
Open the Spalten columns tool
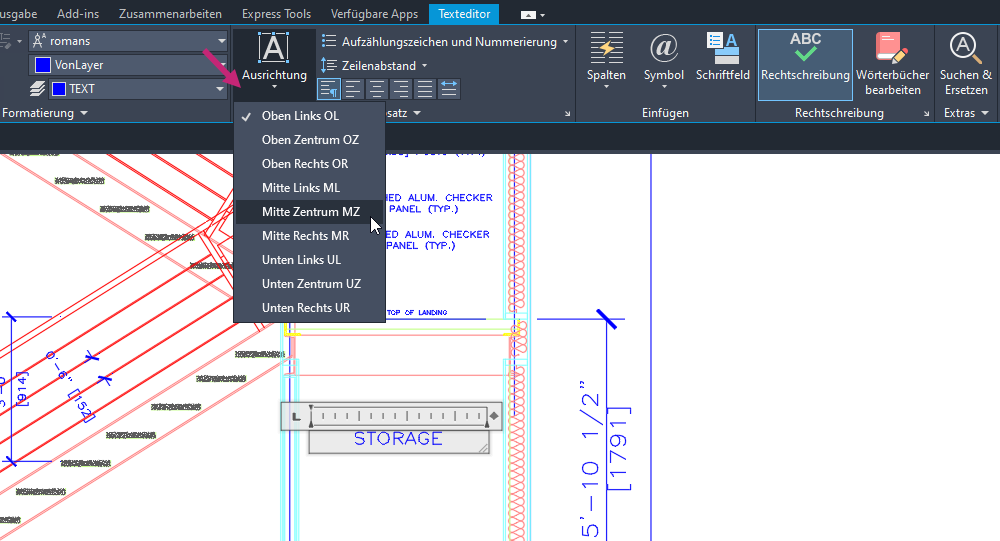coord(607,62)
